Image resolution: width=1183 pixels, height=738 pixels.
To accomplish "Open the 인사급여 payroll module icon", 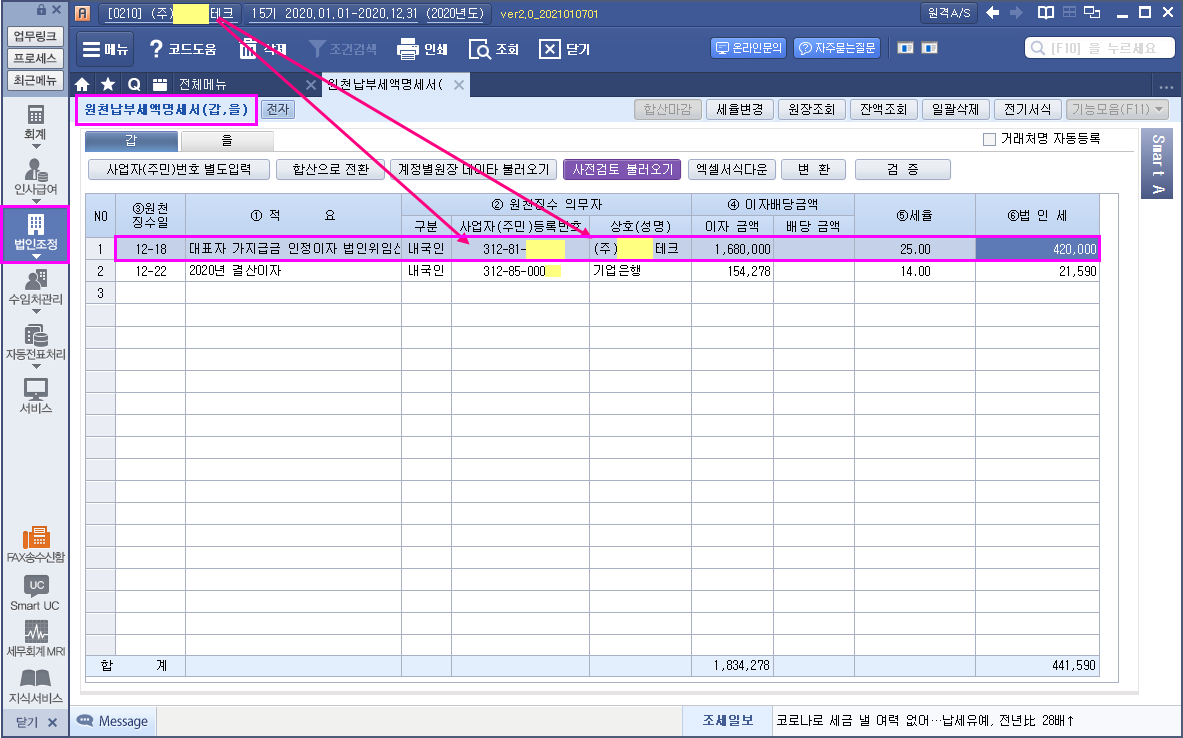I will tap(35, 169).
